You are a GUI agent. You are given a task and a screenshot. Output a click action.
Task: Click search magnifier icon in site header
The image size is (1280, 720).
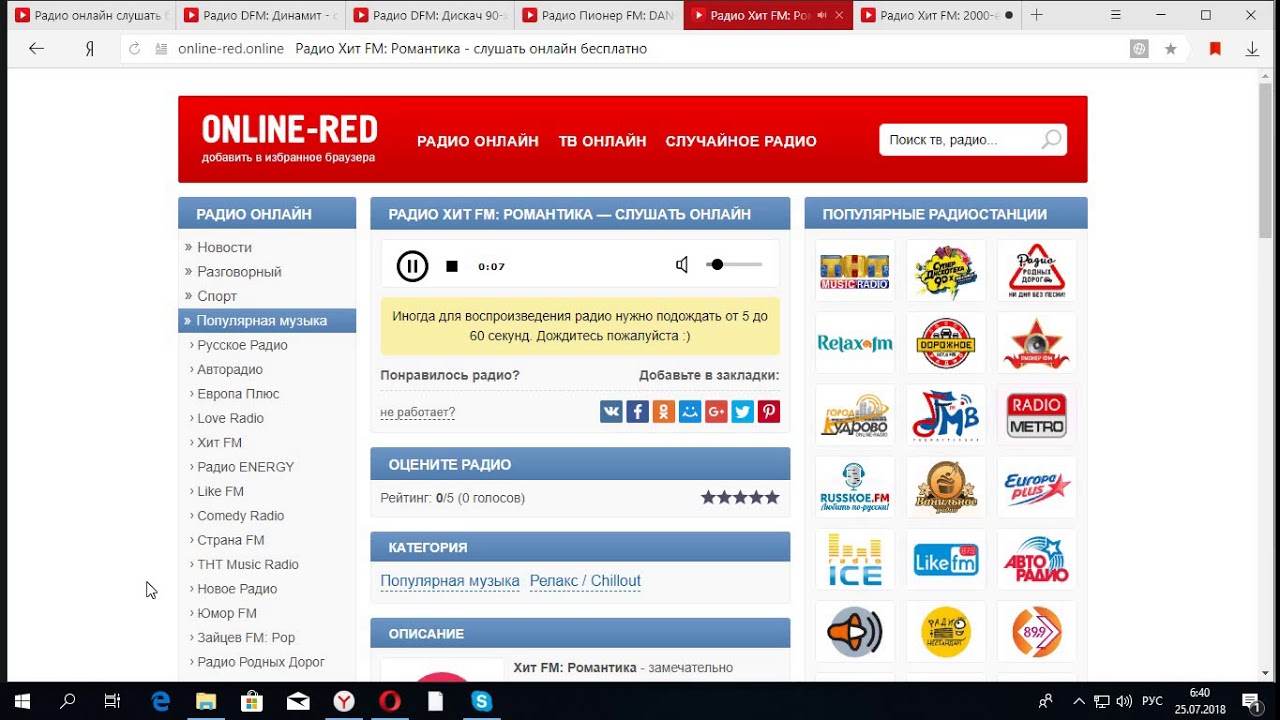(1051, 140)
